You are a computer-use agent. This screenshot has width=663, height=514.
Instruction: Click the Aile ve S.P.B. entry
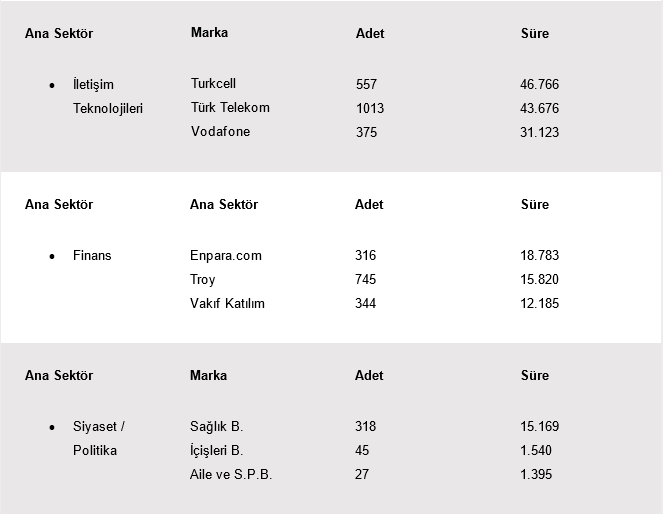[x=230, y=475]
